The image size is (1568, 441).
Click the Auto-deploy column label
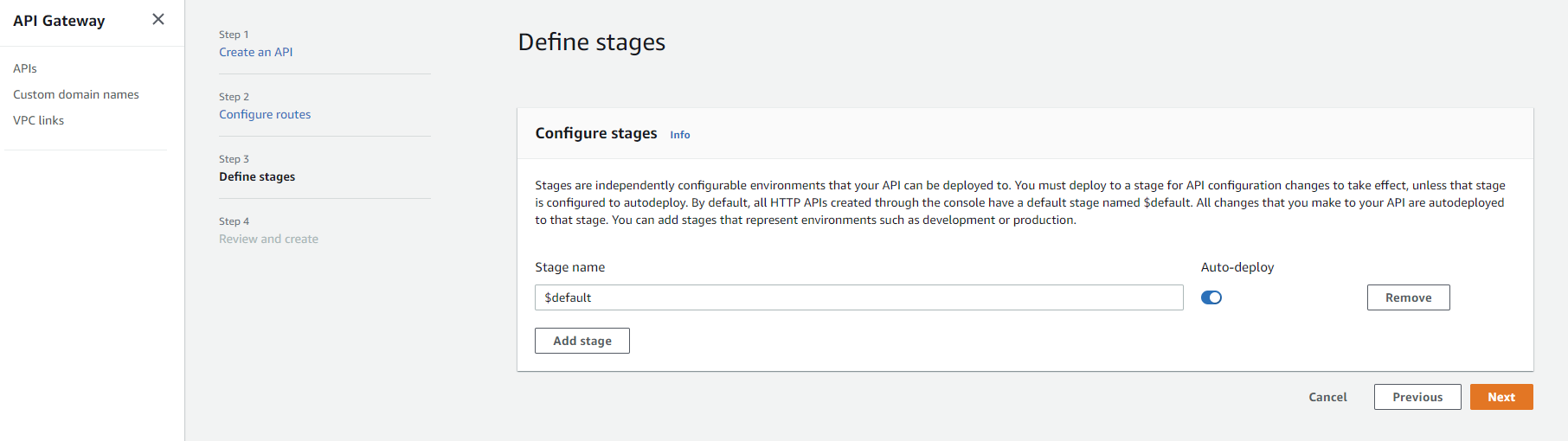click(x=1237, y=267)
